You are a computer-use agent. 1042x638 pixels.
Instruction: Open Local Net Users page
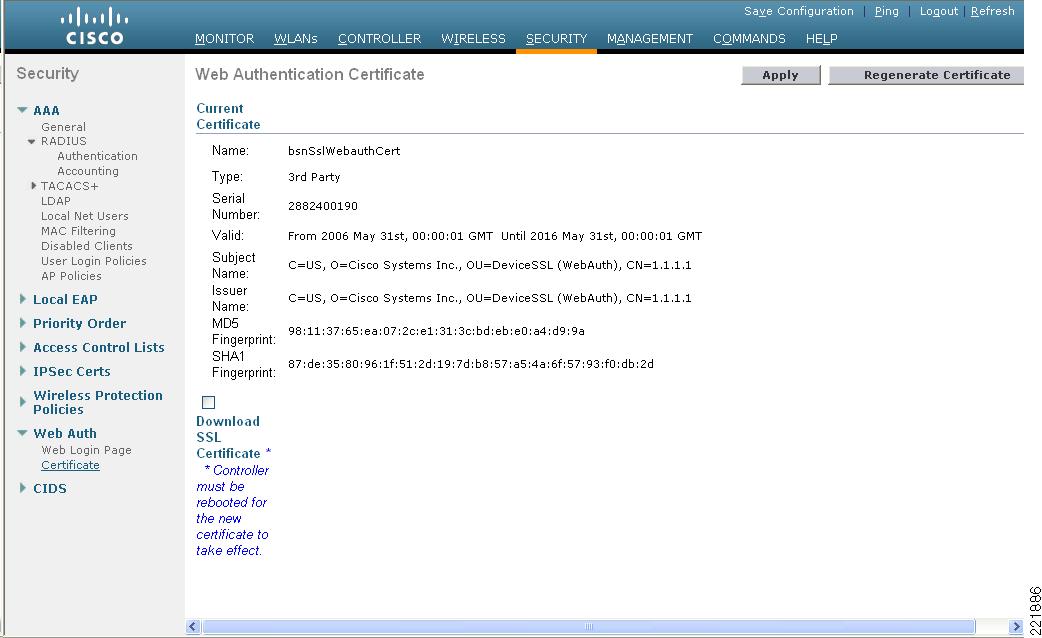[84, 216]
